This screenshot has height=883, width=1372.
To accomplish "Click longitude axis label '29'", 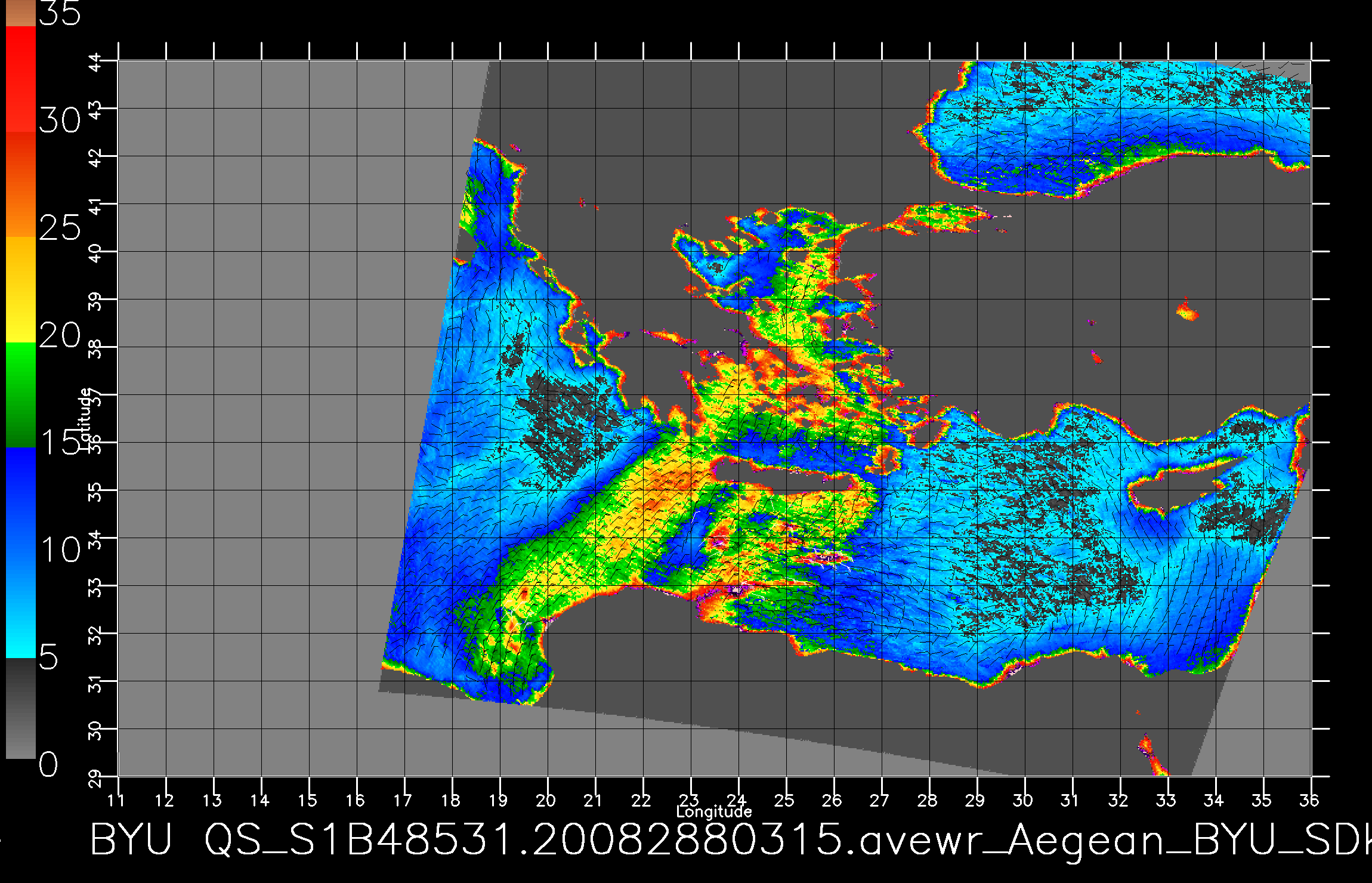I will [x=975, y=800].
